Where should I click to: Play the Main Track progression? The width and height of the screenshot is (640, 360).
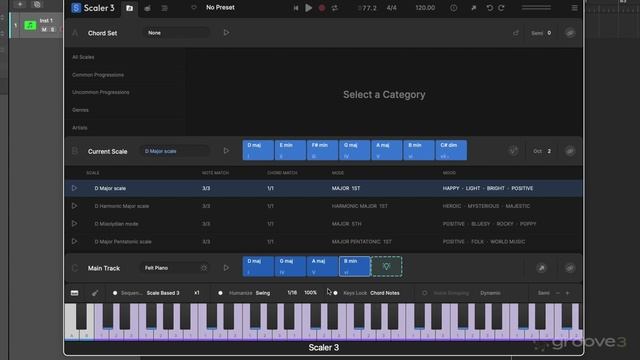pyautogui.click(x=227, y=268)
